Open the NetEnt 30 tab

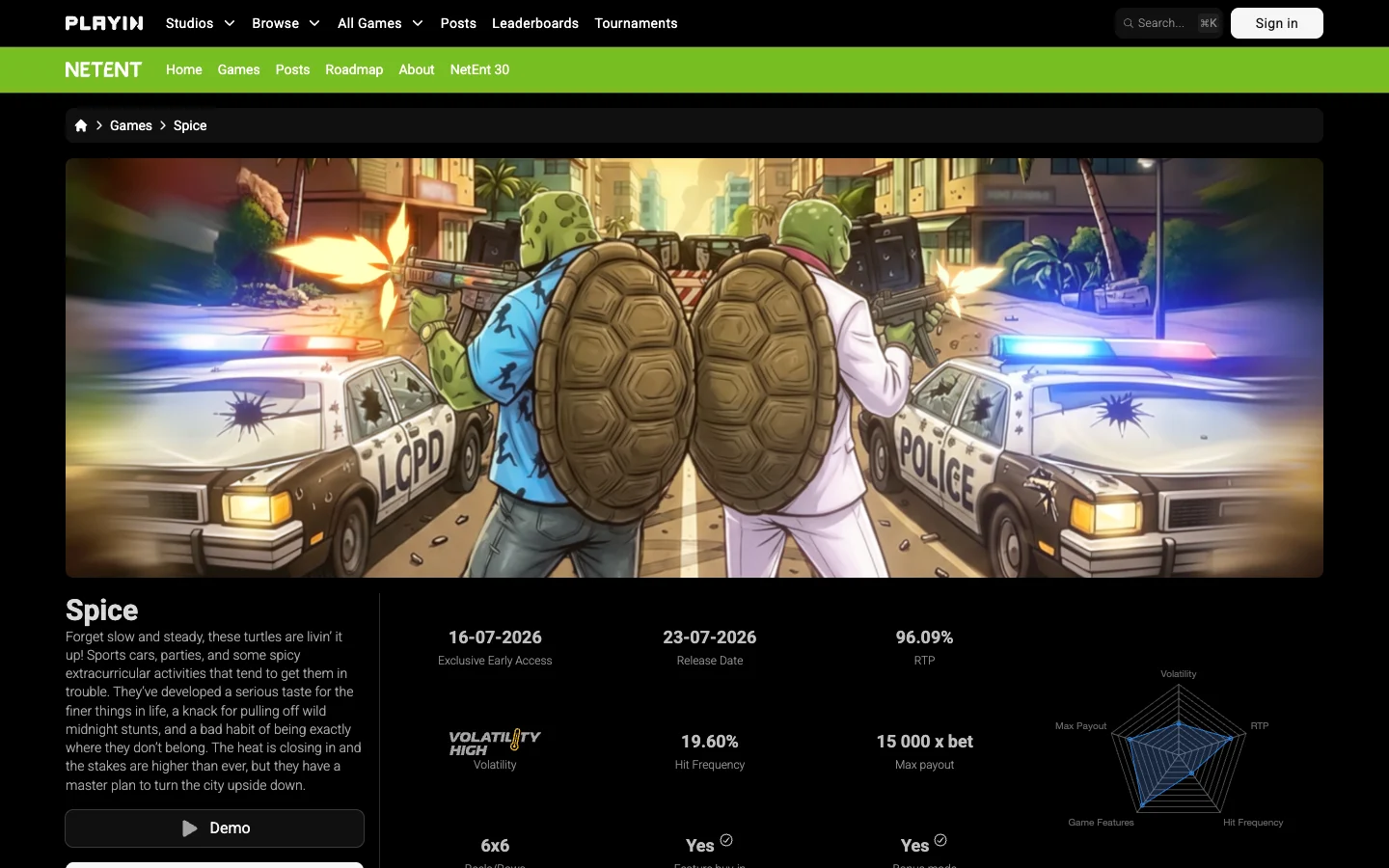[479, 69]
